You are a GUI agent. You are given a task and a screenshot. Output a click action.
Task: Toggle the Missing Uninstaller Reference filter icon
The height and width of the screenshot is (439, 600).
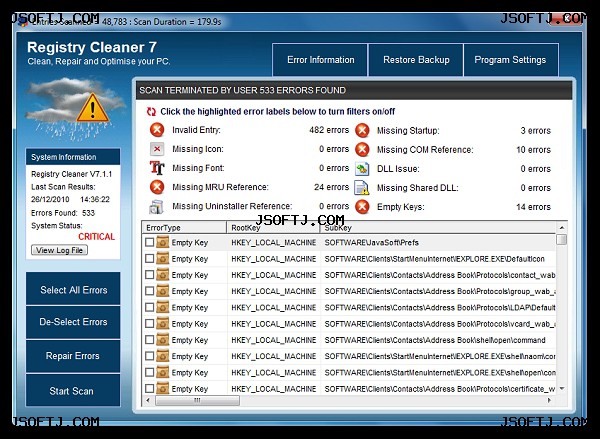[x=157, y=206]
